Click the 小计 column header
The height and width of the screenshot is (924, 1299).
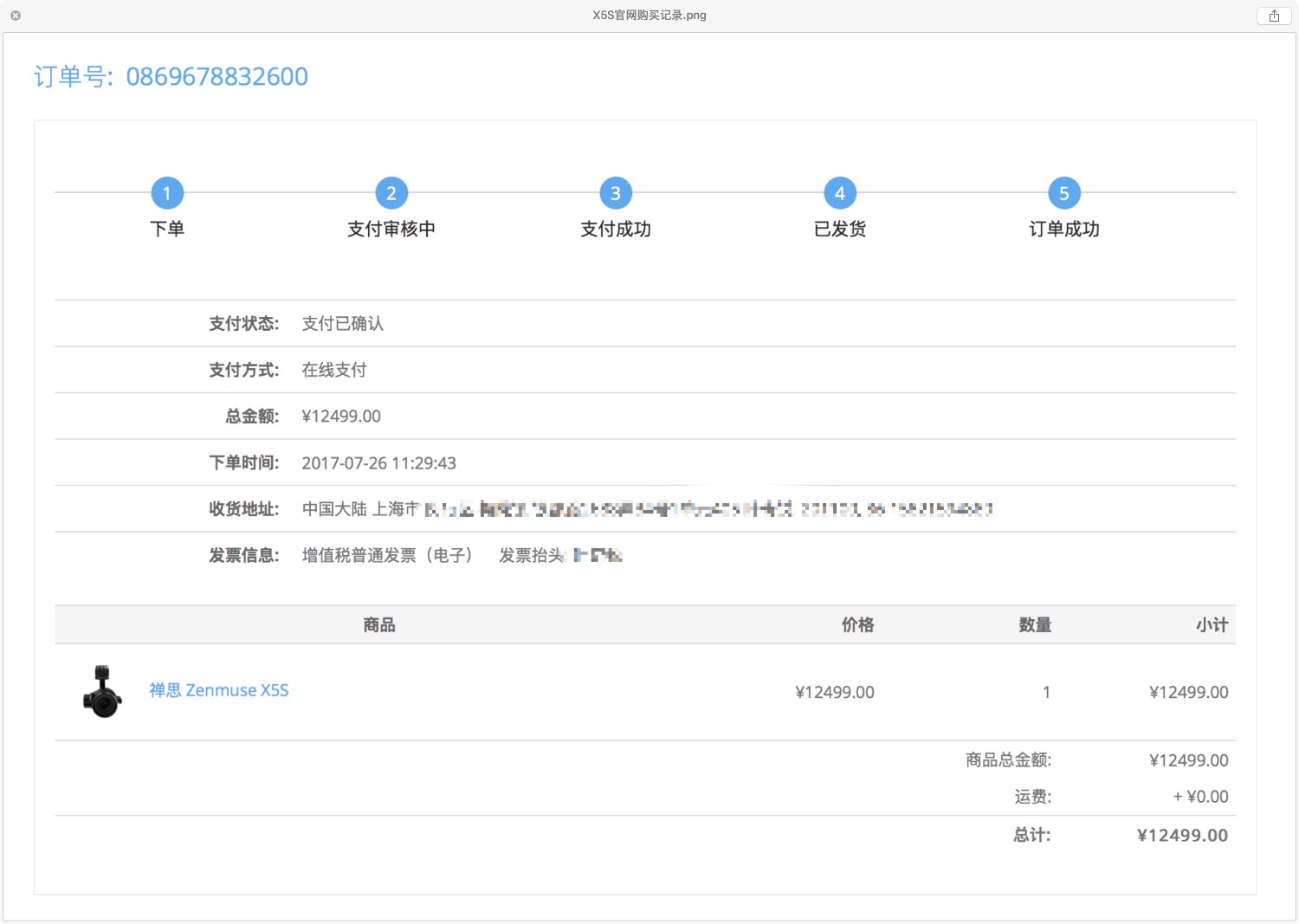(1212, 625)
